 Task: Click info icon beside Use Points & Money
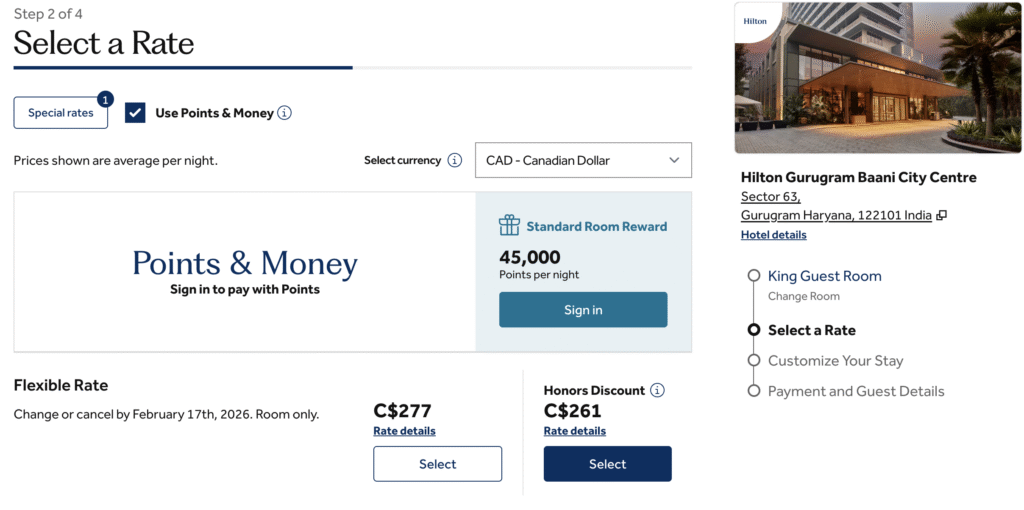[x=284, y=113]
